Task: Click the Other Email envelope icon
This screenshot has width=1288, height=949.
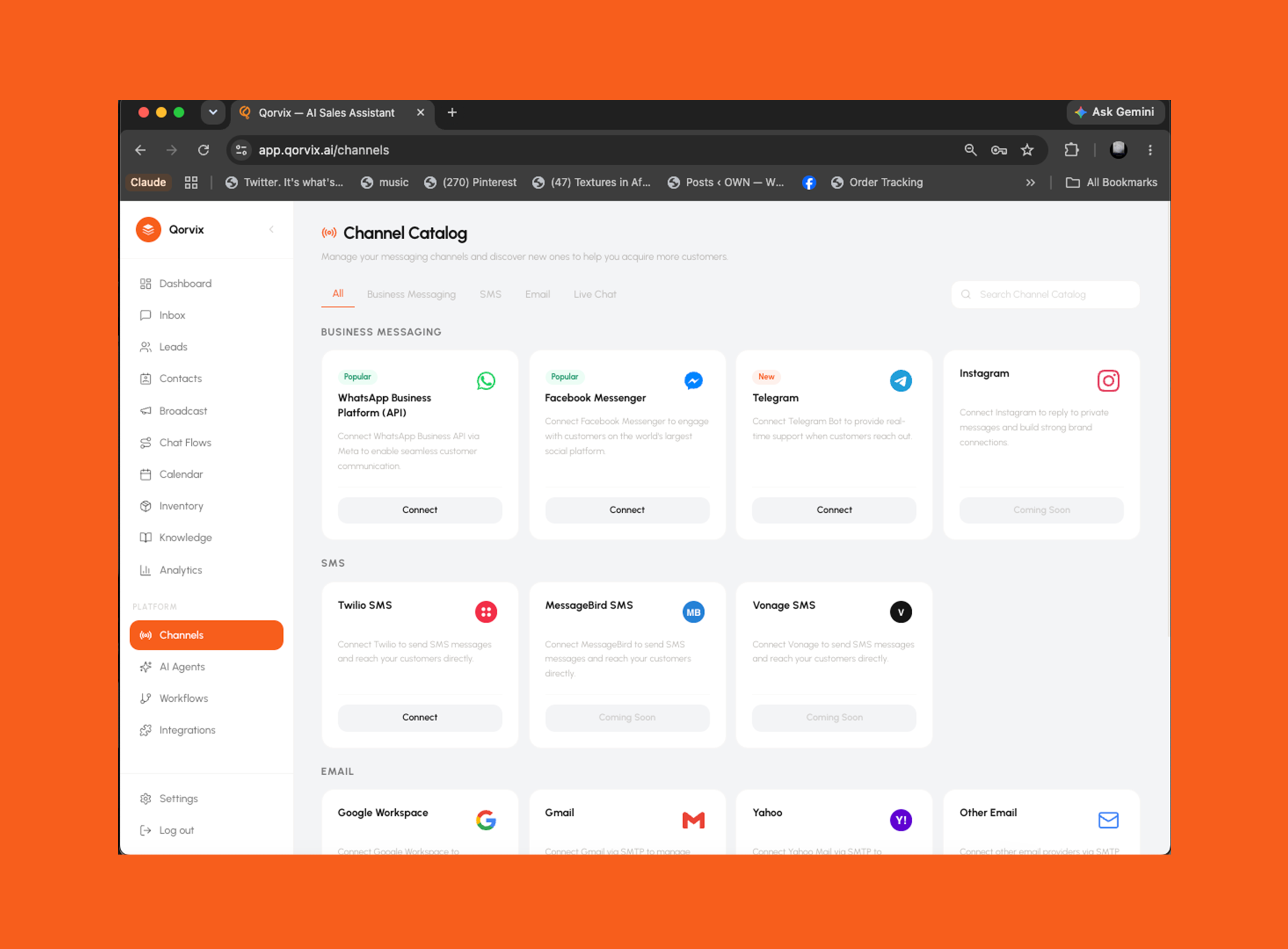Action: (x=1108, y=820)
